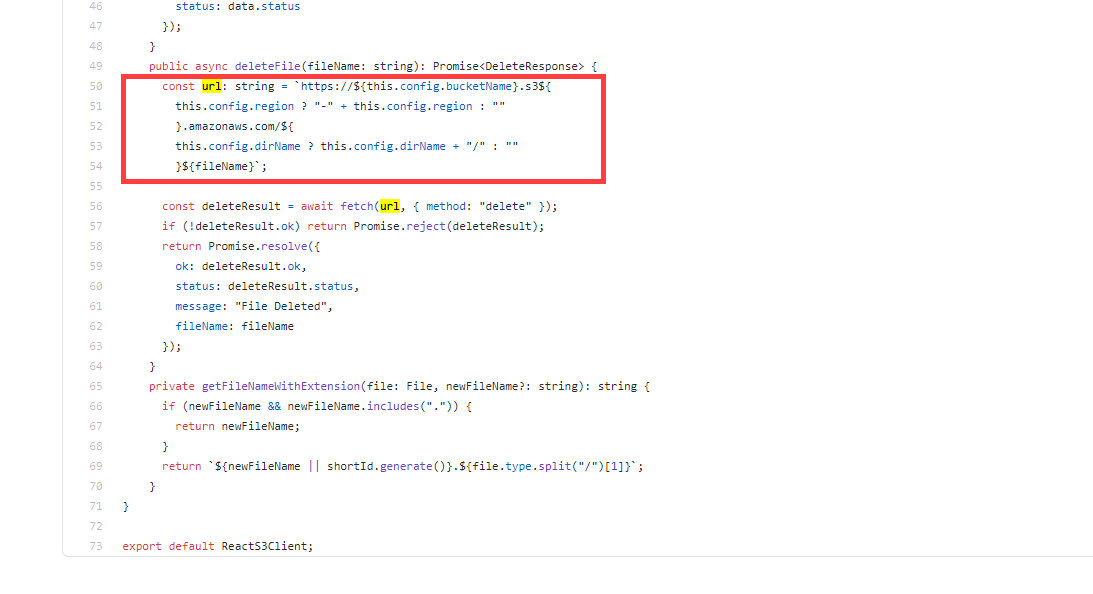The width and height of the screenshot is (1093, 594).
Task: Click line number 47
Action: (95, 26)
